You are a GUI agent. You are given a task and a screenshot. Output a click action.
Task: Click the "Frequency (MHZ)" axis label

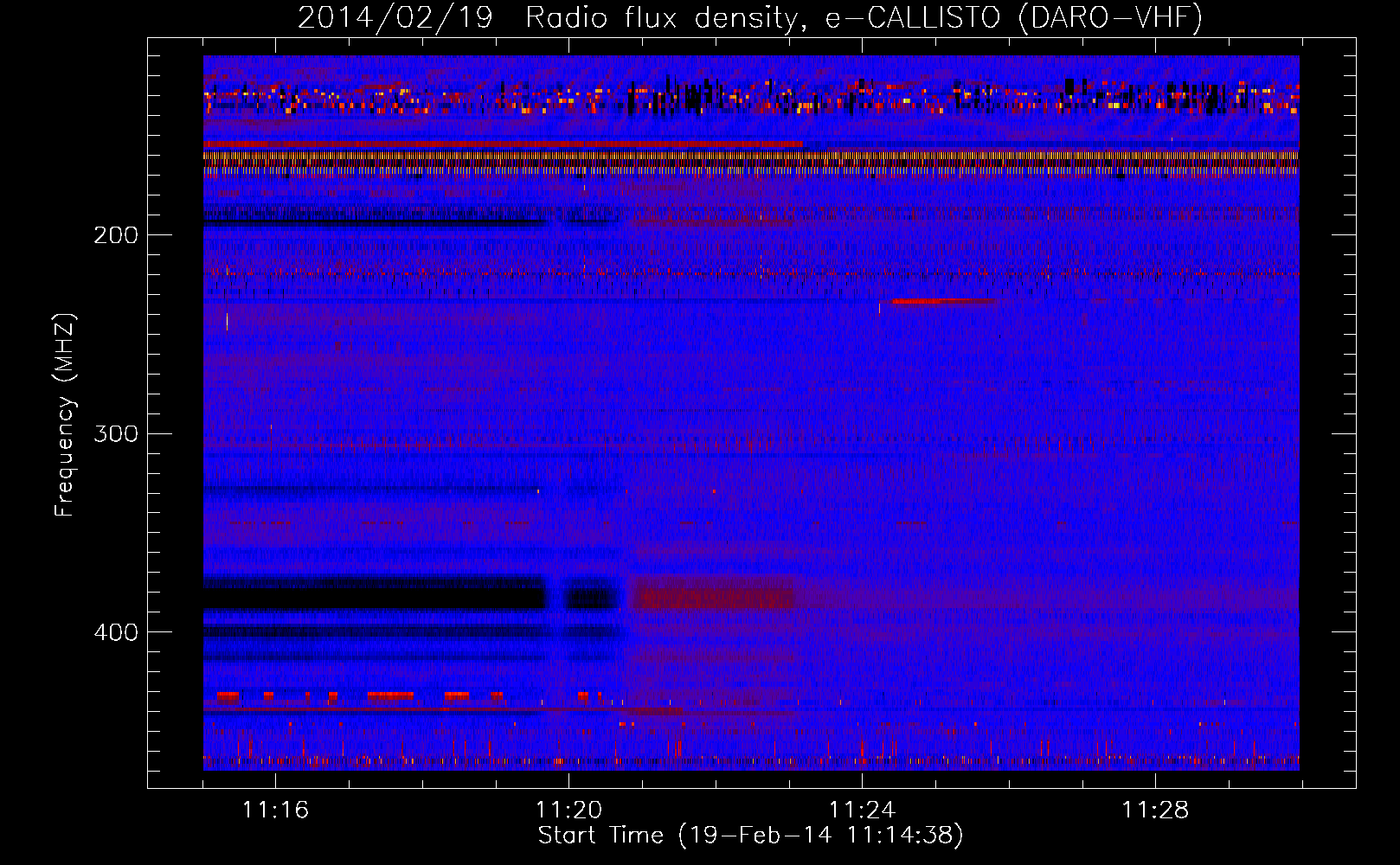(x=65, y=414)
